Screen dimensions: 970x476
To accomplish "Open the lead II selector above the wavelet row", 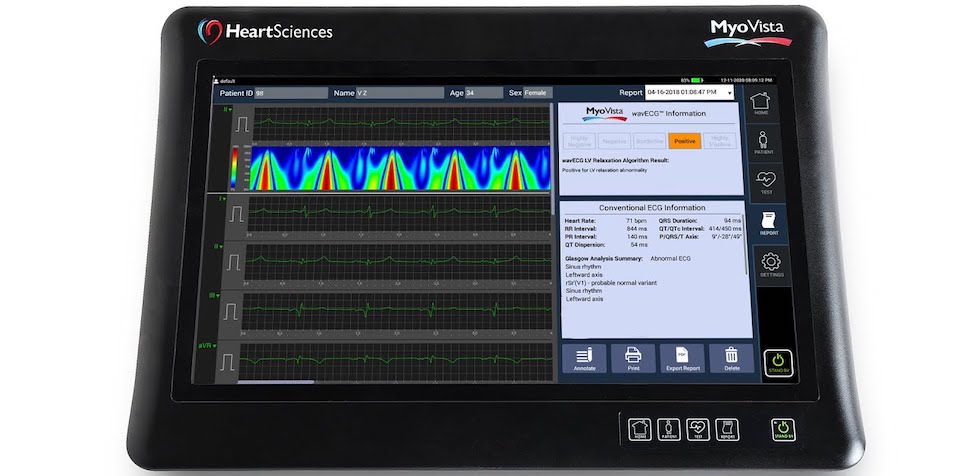I will [x=228, y=110].
